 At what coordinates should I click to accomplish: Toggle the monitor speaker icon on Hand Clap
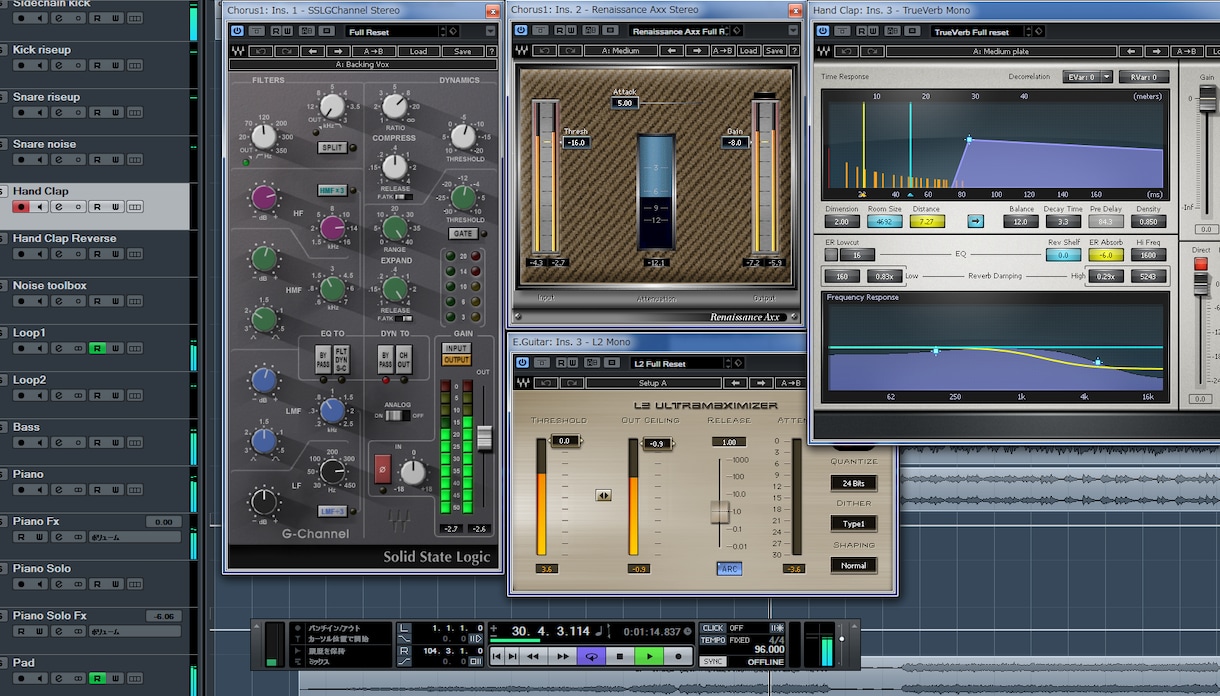point(39,207)
